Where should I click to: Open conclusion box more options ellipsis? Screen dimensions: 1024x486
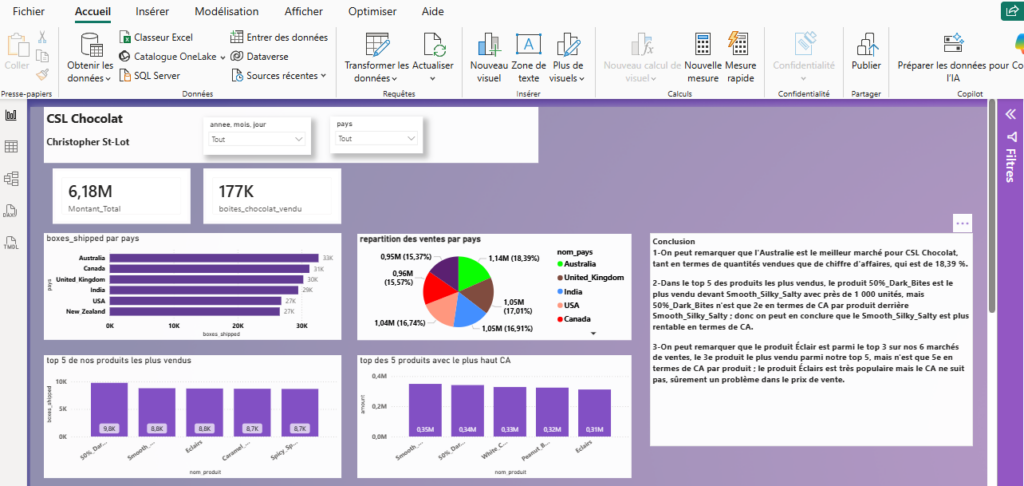coord(963,223)
